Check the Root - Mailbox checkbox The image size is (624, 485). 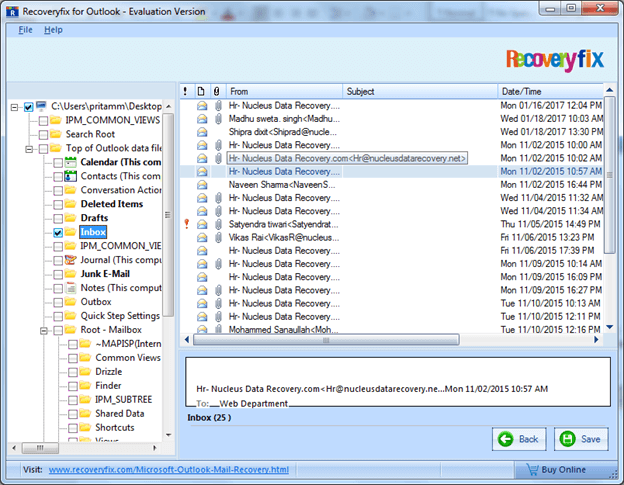[58, 330]
